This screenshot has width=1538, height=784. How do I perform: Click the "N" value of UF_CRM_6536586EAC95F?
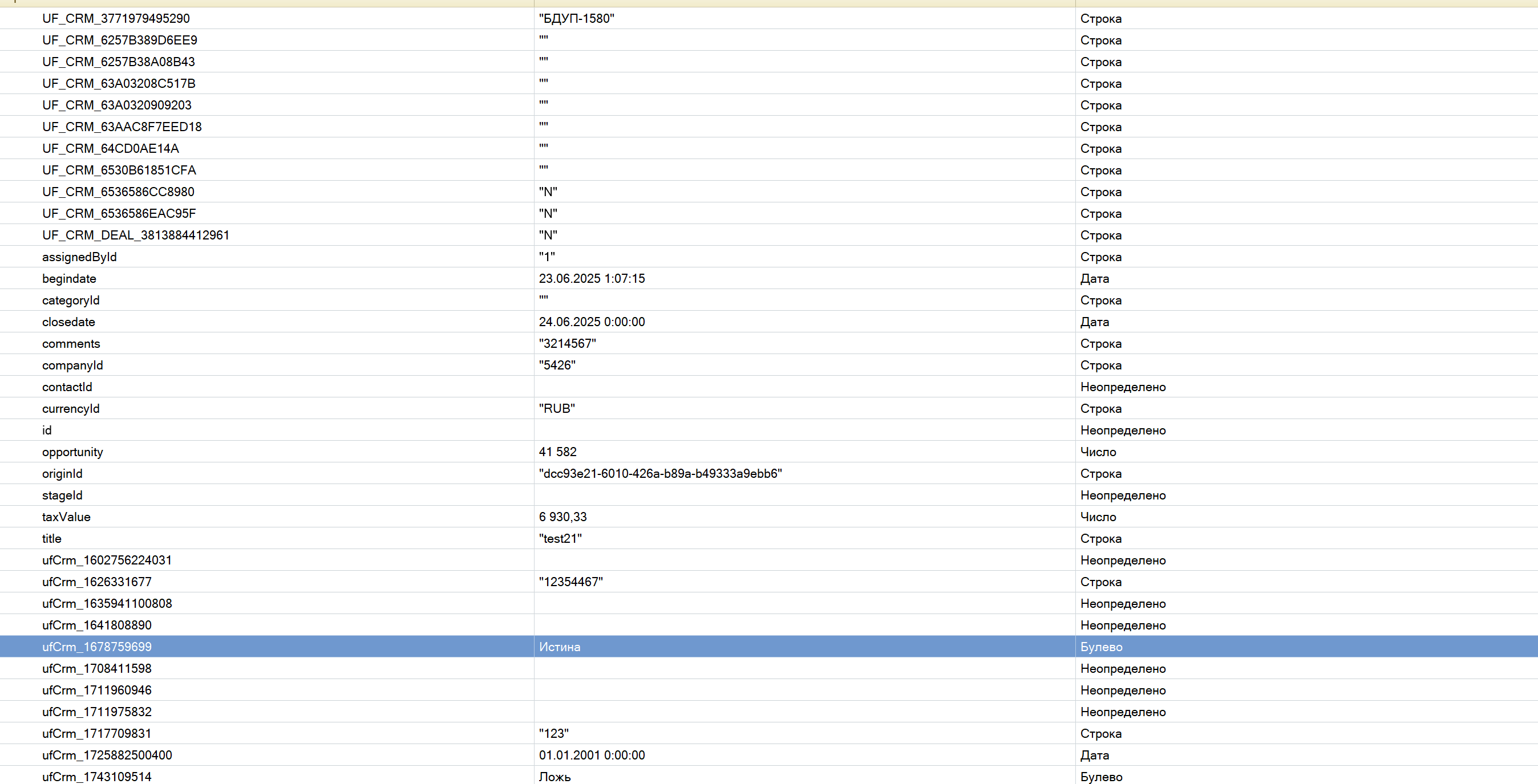coord(548,214)
